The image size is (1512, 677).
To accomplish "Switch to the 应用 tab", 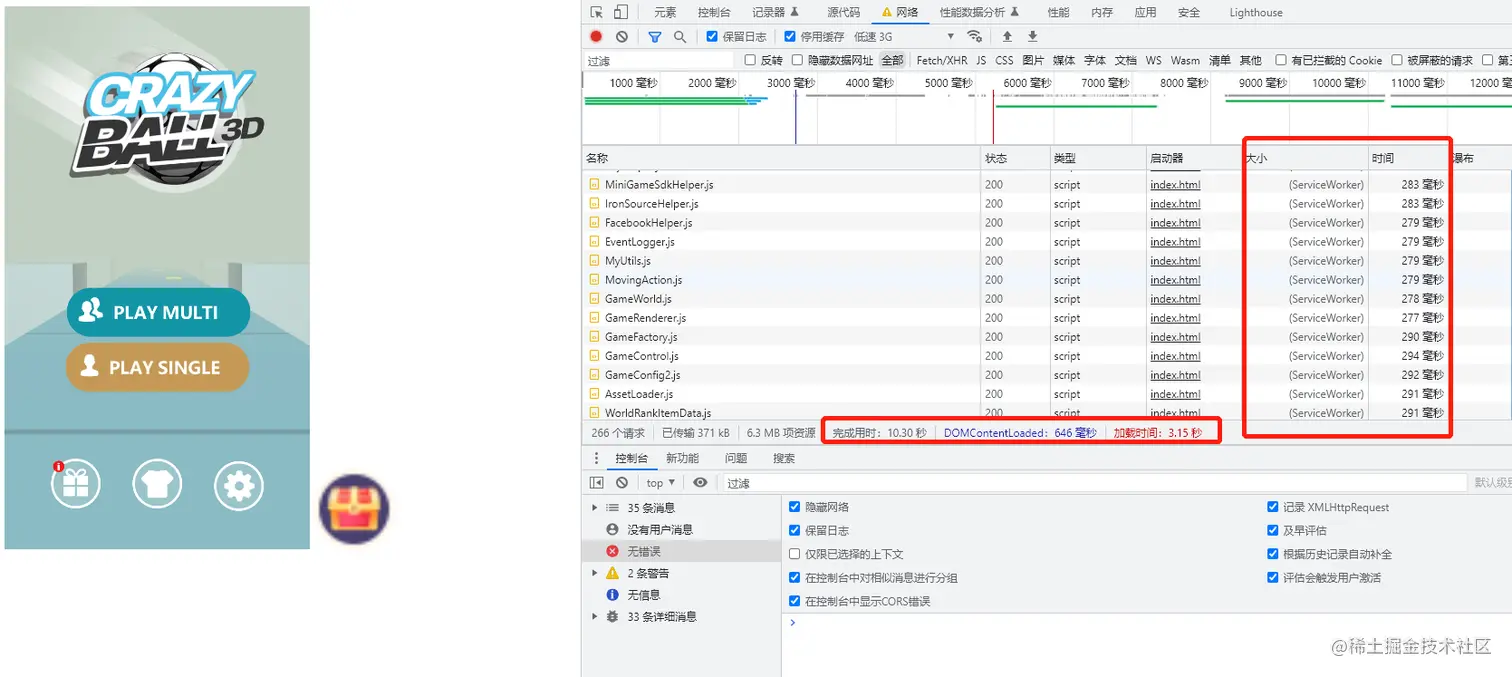I will pyautogui.click(x=1145, y=12).
